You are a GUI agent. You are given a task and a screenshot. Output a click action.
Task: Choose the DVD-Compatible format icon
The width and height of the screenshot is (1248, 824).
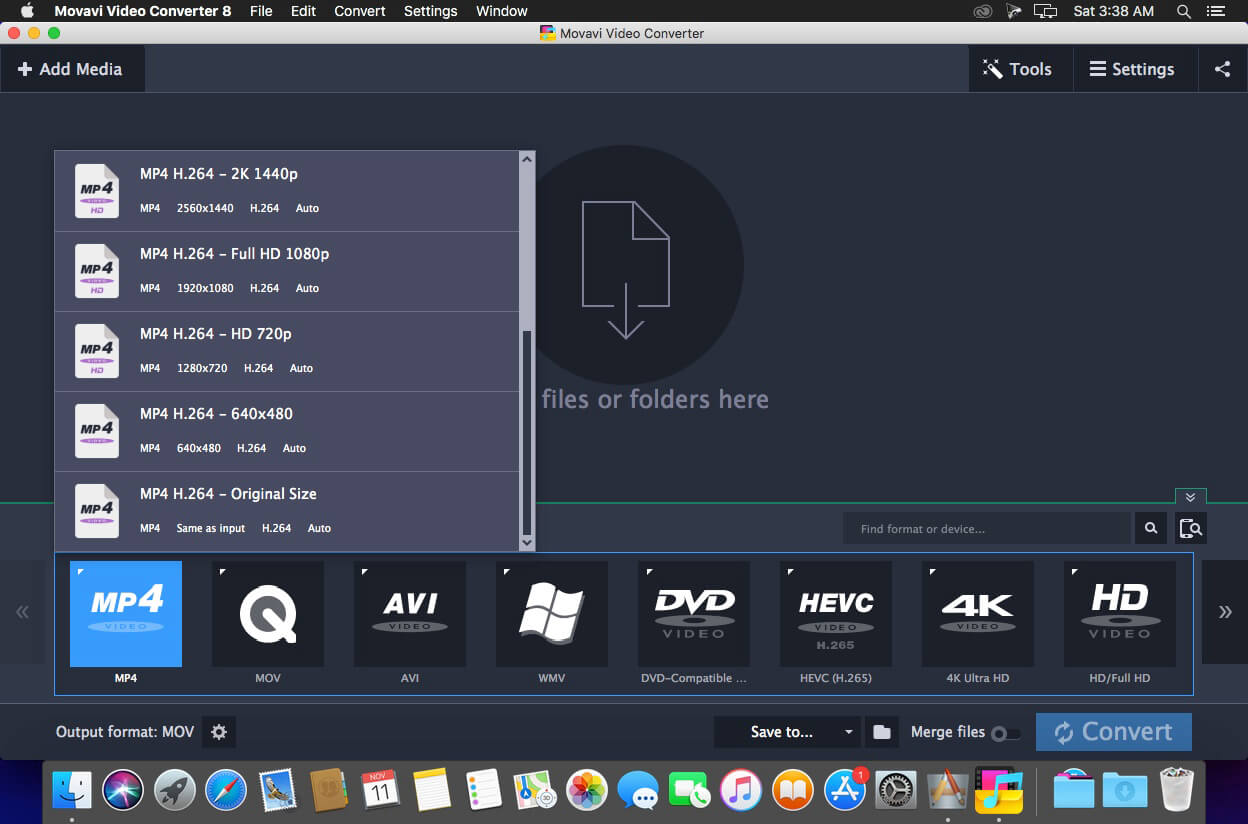(693, 613)
